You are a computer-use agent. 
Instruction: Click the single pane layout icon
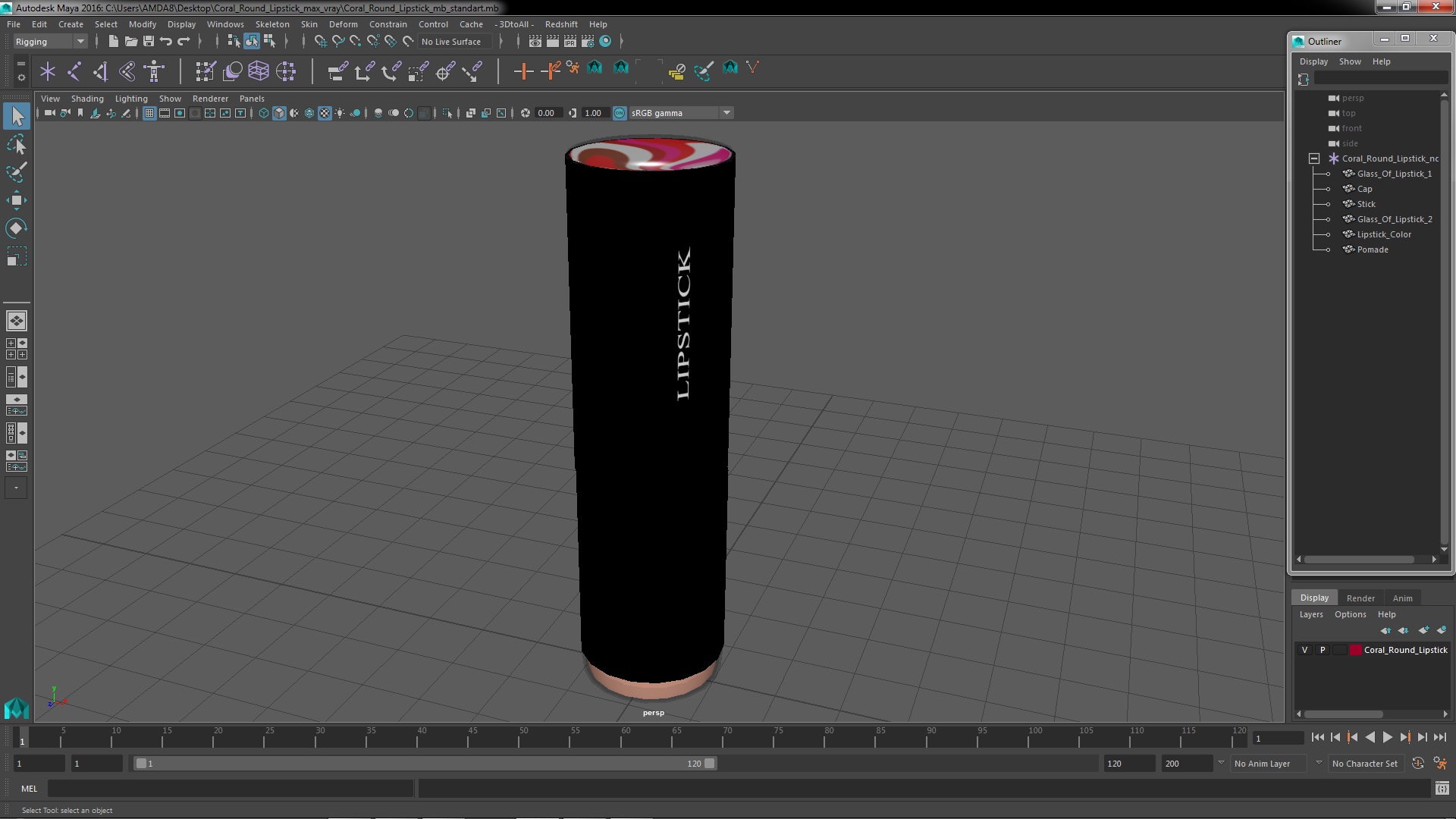click(16, 321)
